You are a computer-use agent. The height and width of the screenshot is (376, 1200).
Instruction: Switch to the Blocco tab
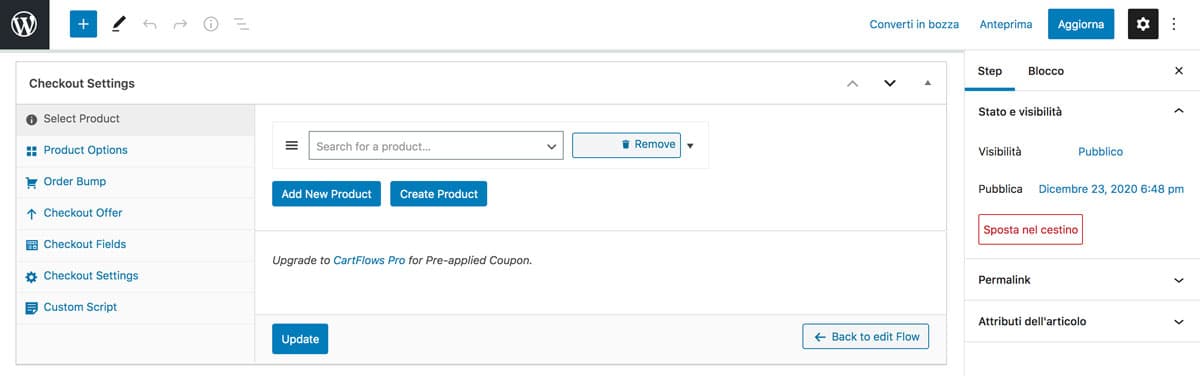[x=1046, y=71]
